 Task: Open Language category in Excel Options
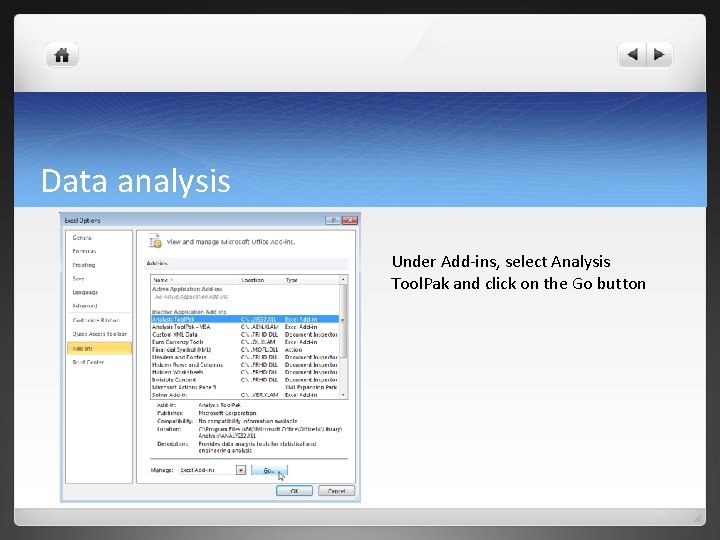pos(85,292)
